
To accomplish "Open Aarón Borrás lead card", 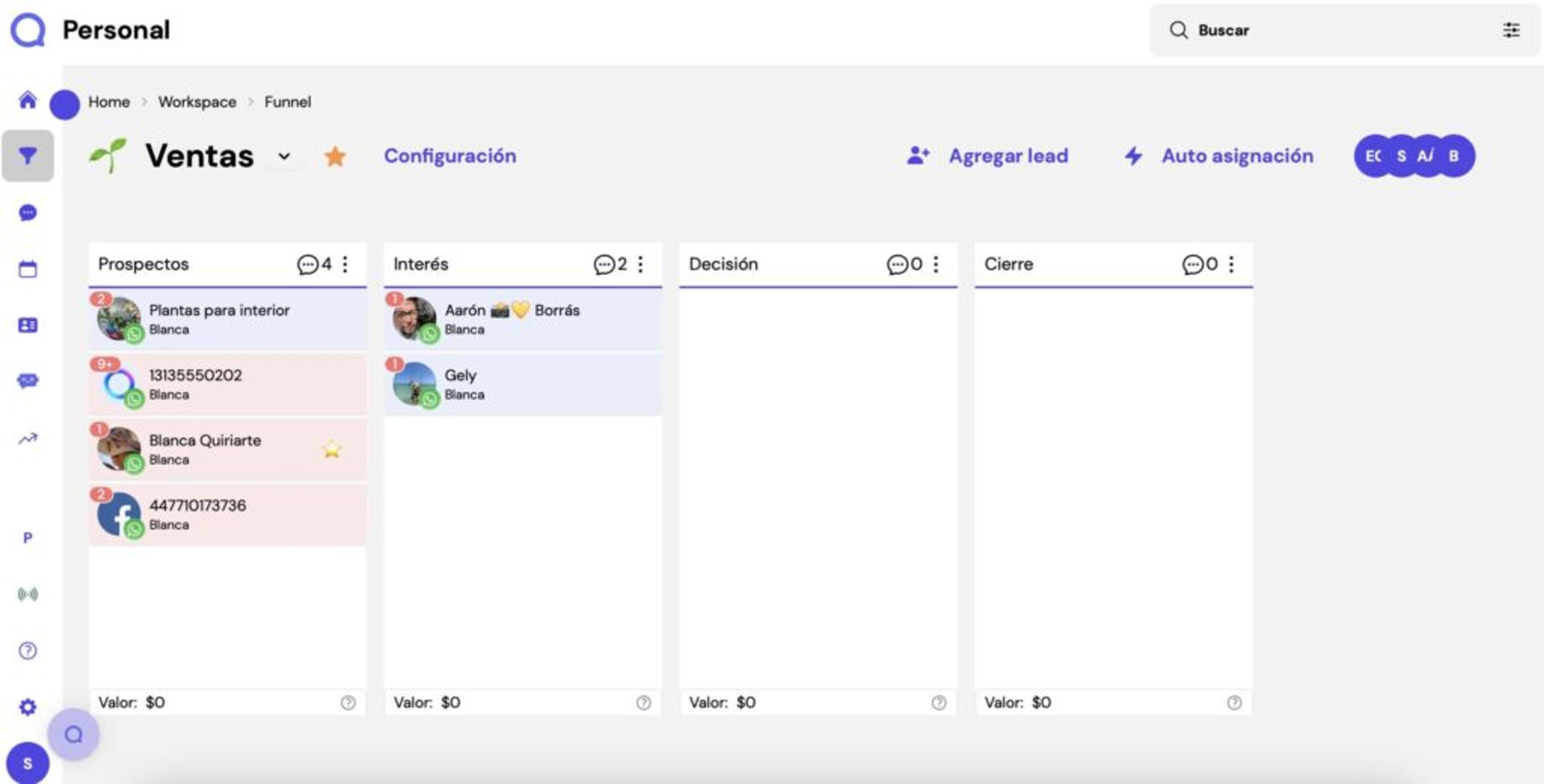I will click(x=523, y=320).
